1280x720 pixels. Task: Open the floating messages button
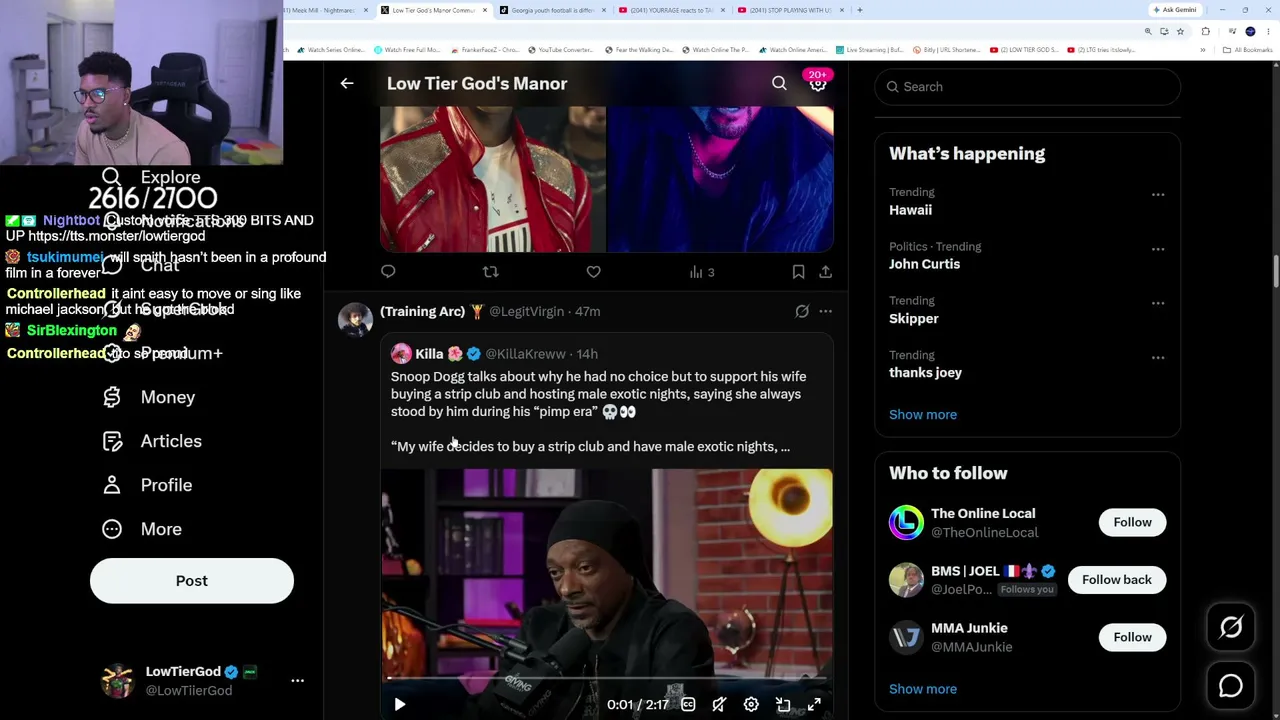coord(1231,686)
